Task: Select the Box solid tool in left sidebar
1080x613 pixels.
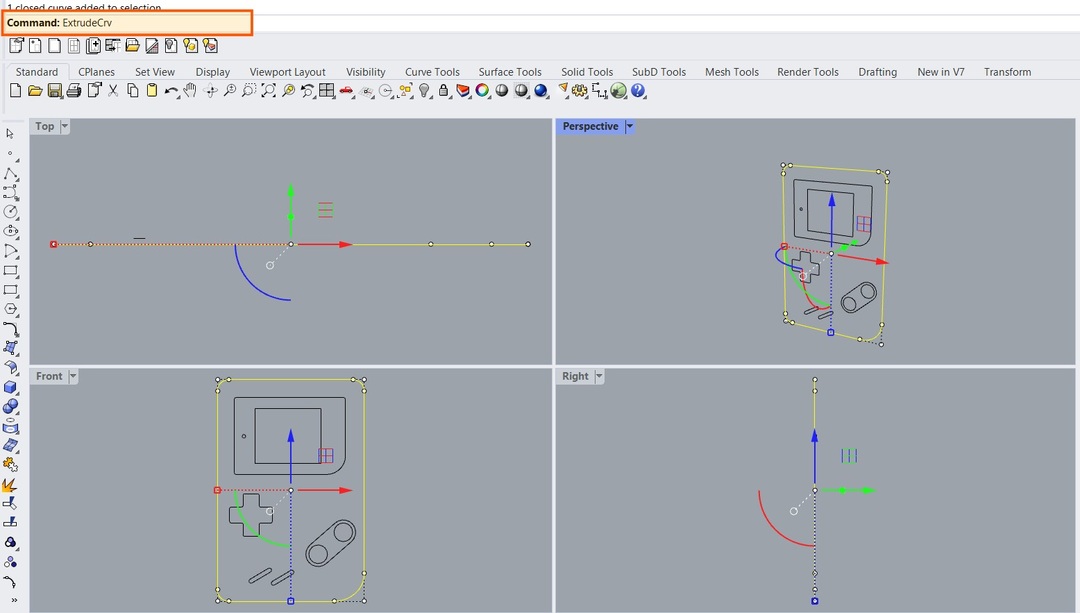Action: click(10, 387)
